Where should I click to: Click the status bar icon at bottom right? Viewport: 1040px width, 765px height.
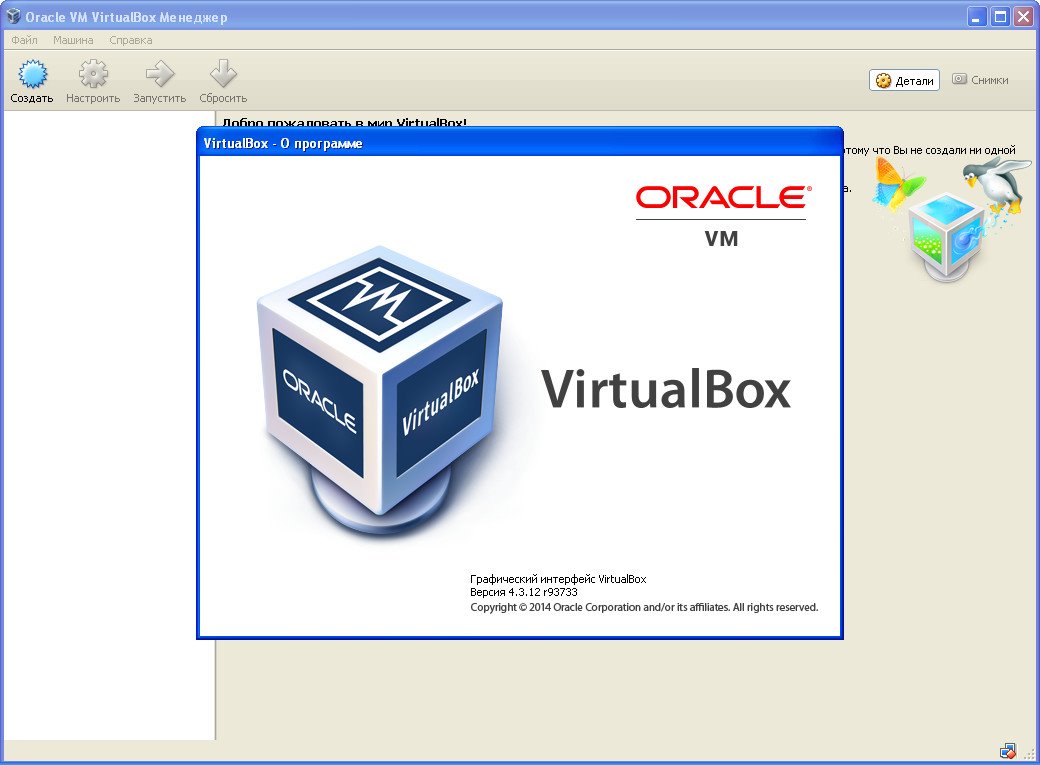(x=1007, y=751)
